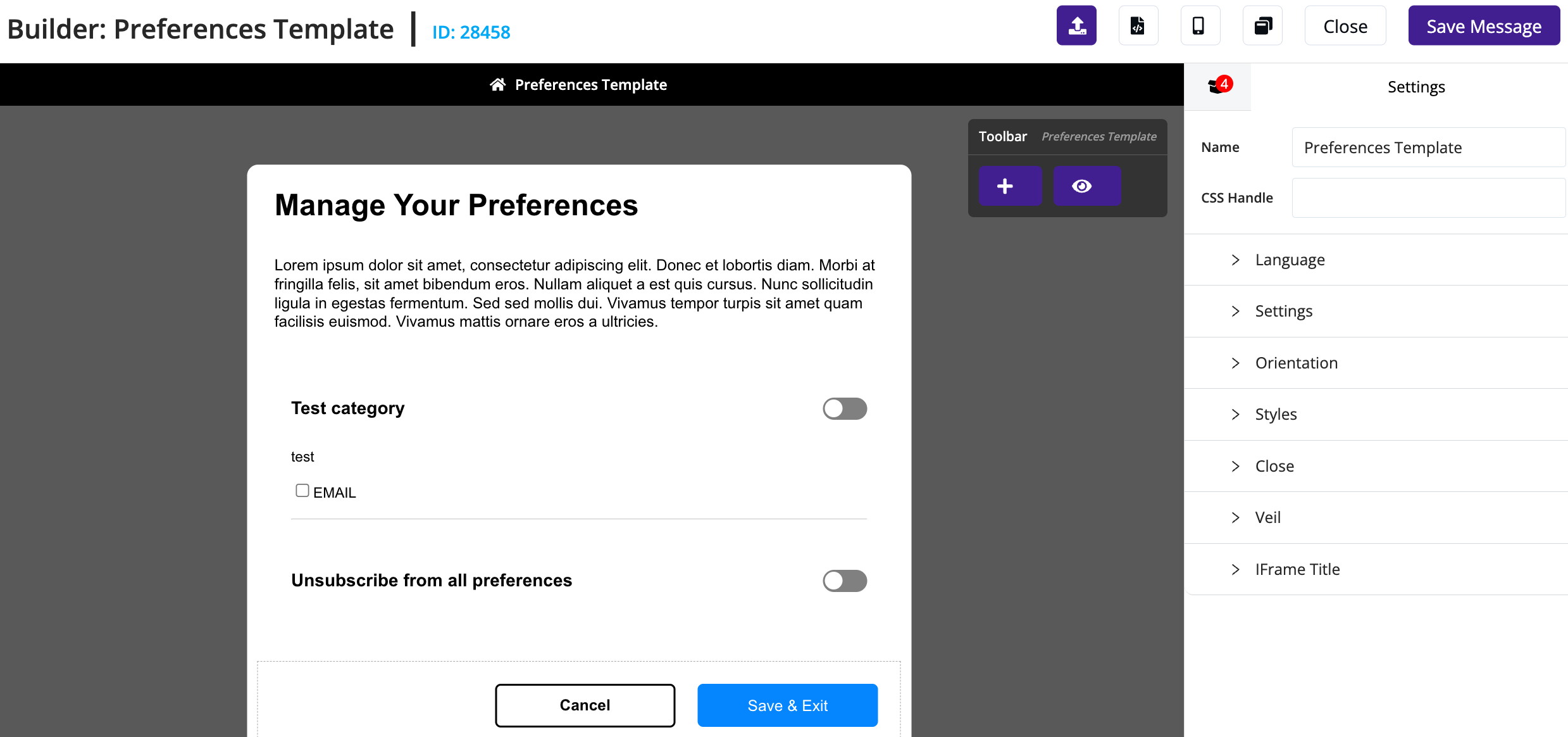Viewport: 1568px width, 737px height.
Task: Click the Save & Exit button
Action: [787, 705]
